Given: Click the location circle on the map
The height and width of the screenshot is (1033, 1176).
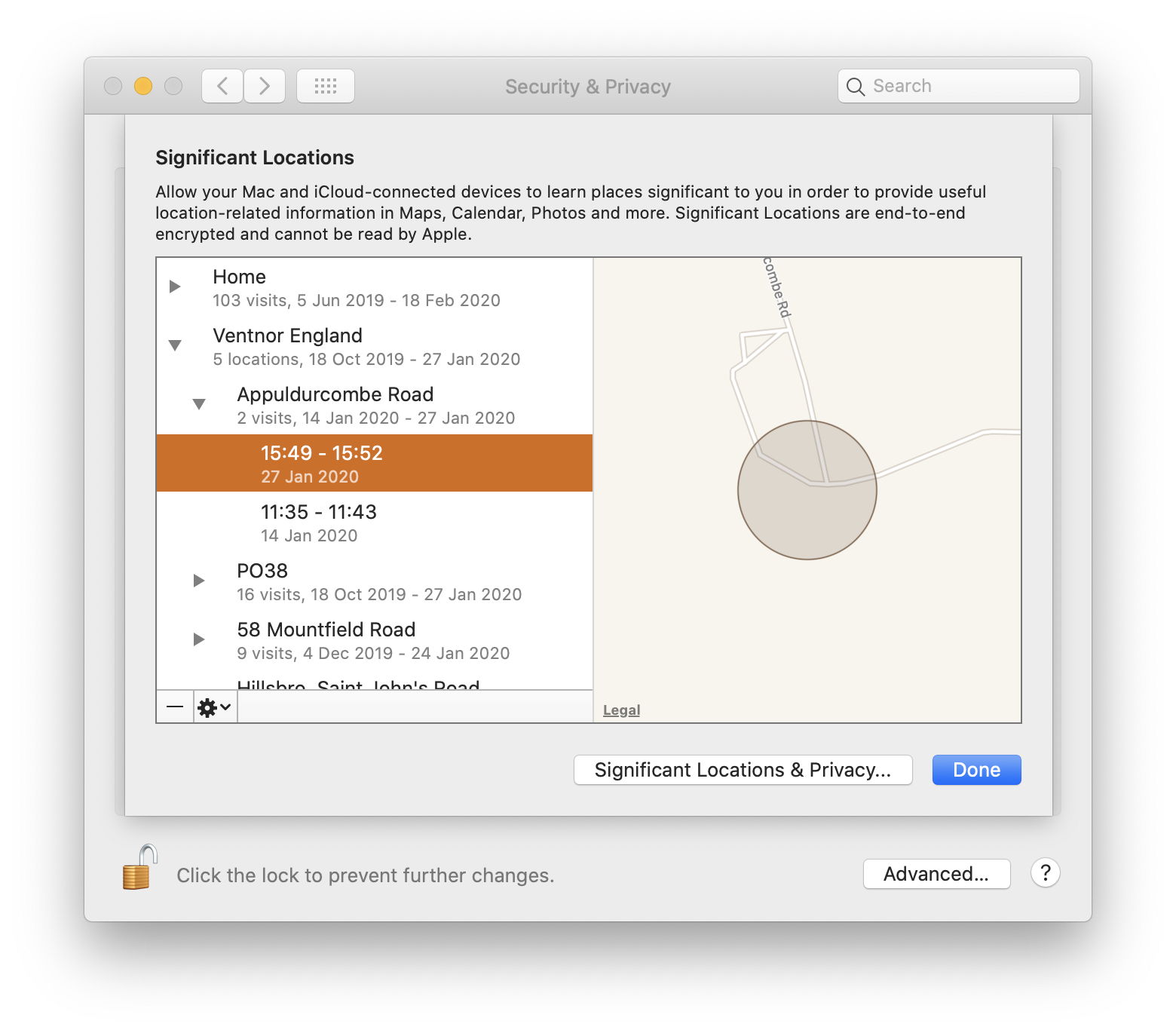Looking at the screenshot, I should [807, 490].
